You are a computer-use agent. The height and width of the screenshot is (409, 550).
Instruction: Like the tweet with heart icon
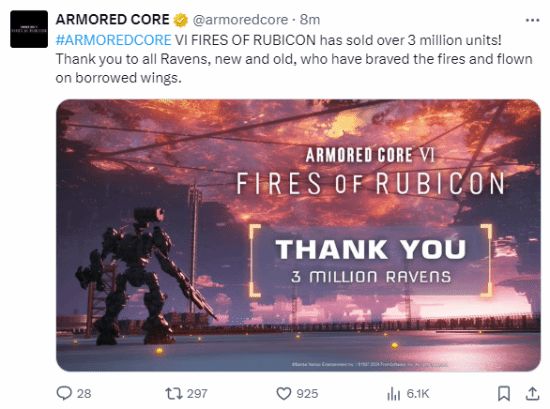tap(284, 394)
